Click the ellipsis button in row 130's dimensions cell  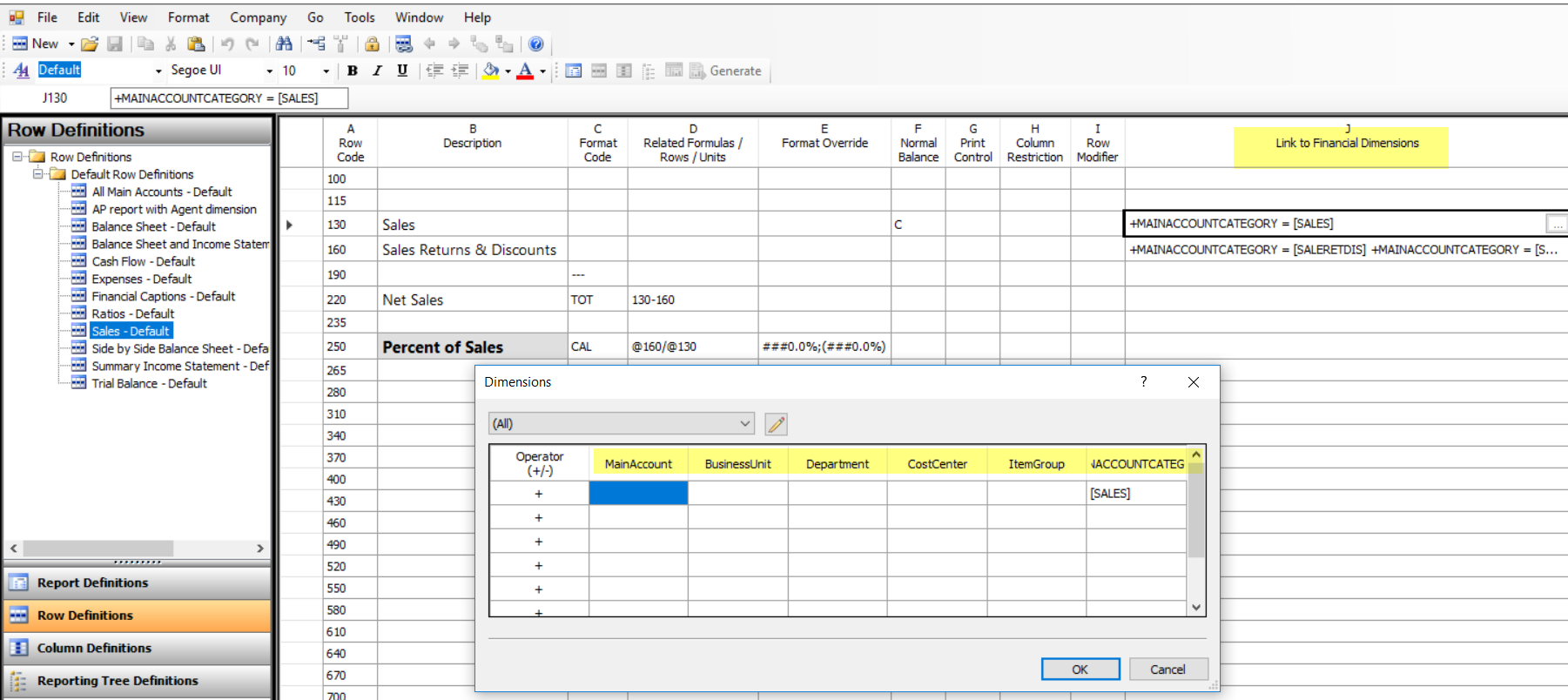(x=1557, y=225)
